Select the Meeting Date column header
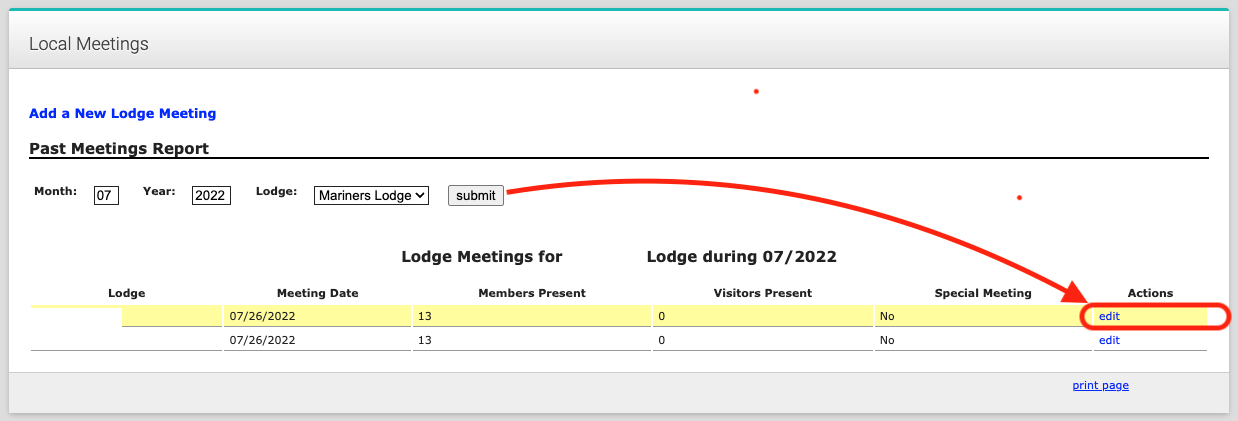The height and width of the screenshot is (421, 1238). pyautogui.click(x=318, y=293)
